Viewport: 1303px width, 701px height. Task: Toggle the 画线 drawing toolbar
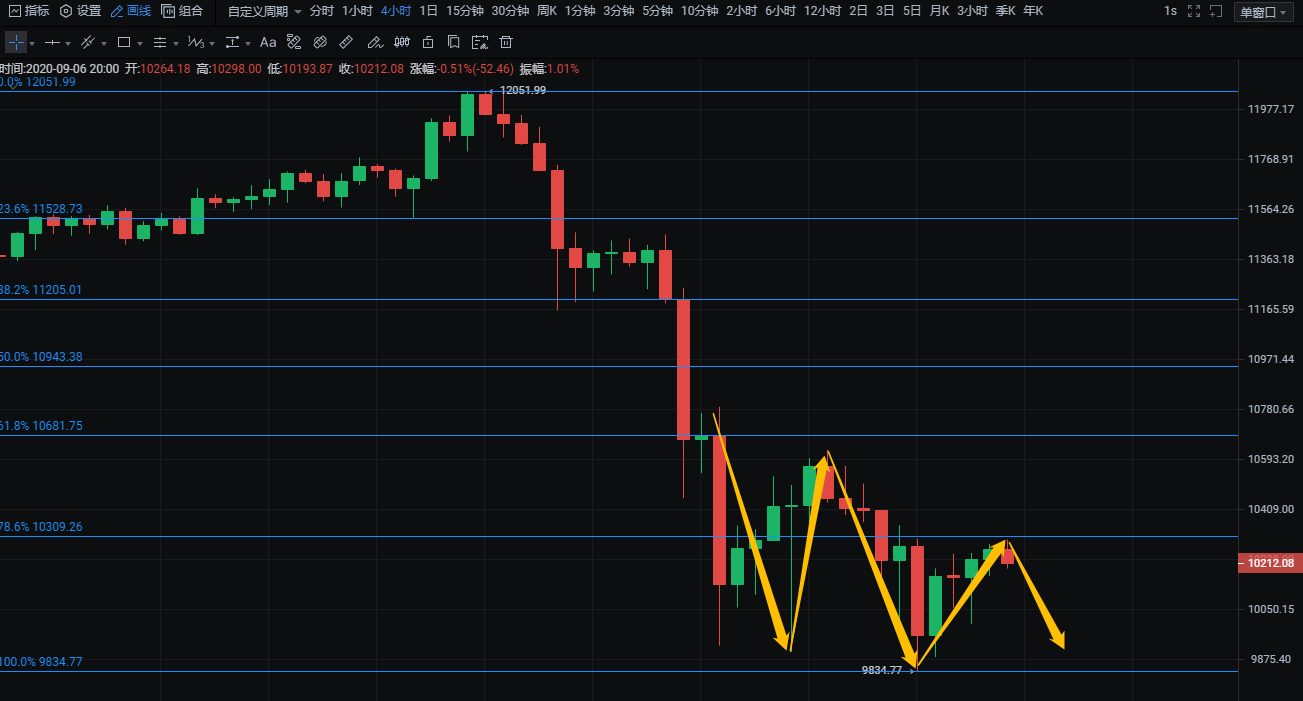(x=130, y=11)
